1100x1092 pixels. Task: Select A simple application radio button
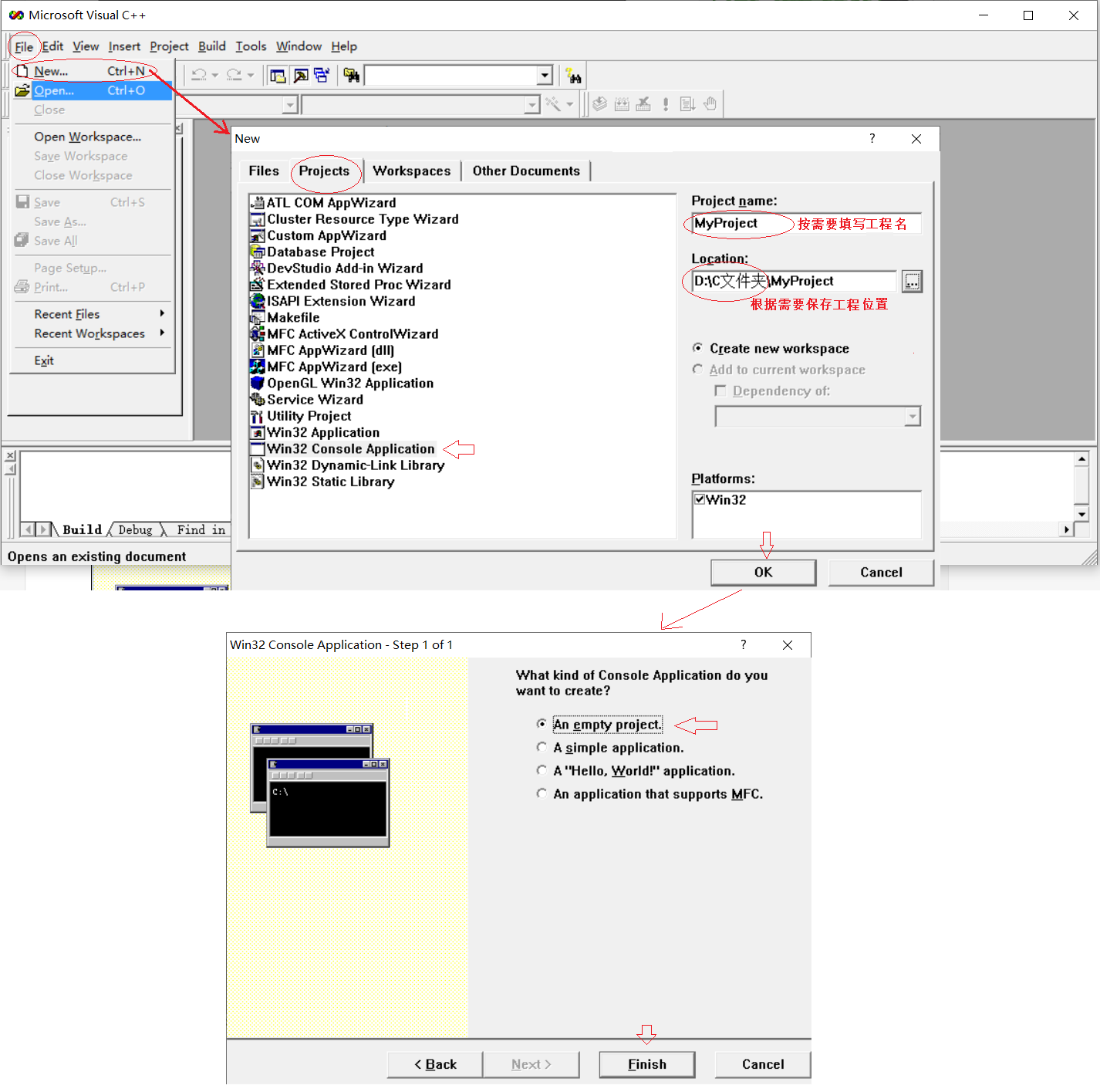point(542,747)
